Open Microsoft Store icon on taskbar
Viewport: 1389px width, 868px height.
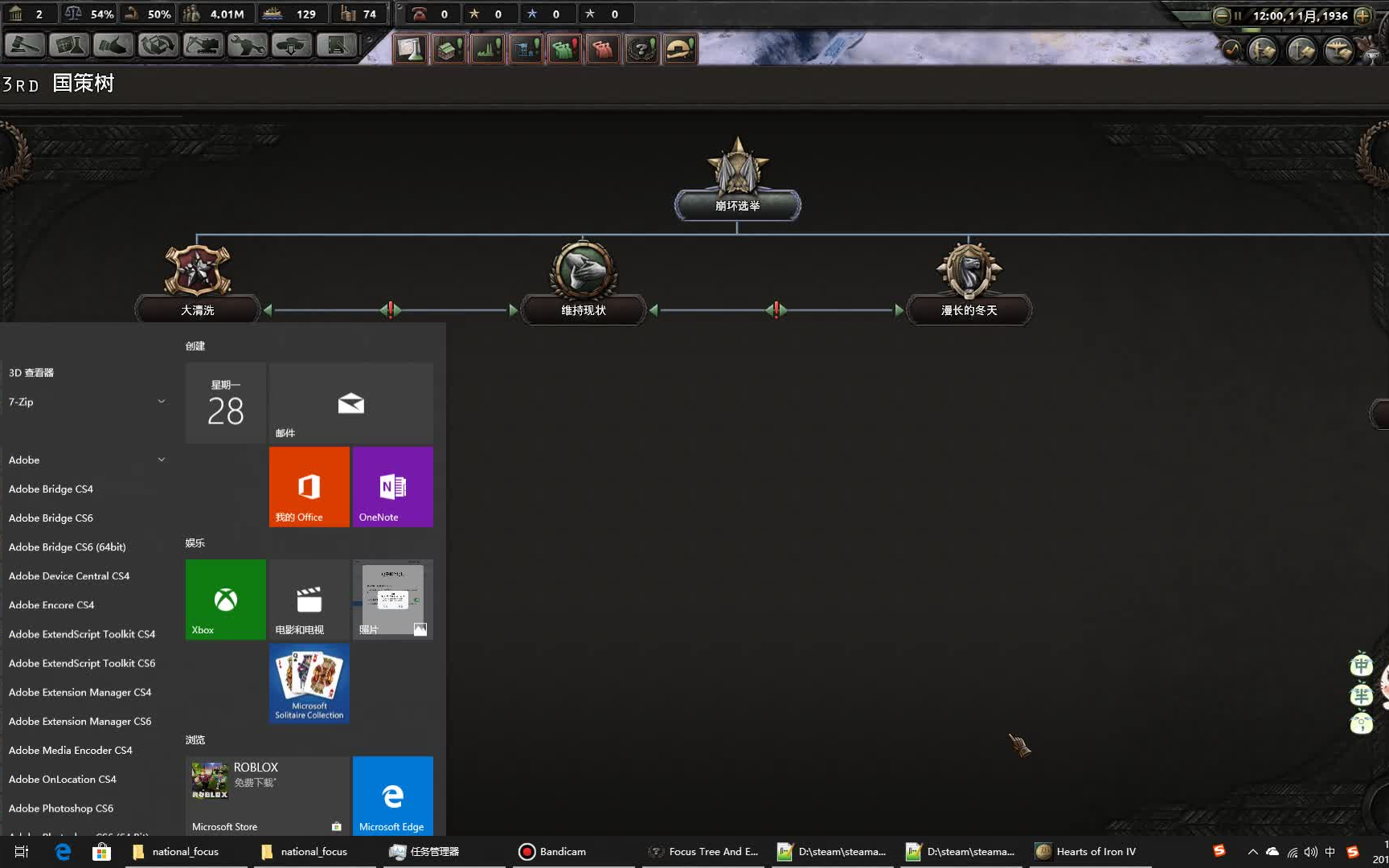tap(101, 852)
